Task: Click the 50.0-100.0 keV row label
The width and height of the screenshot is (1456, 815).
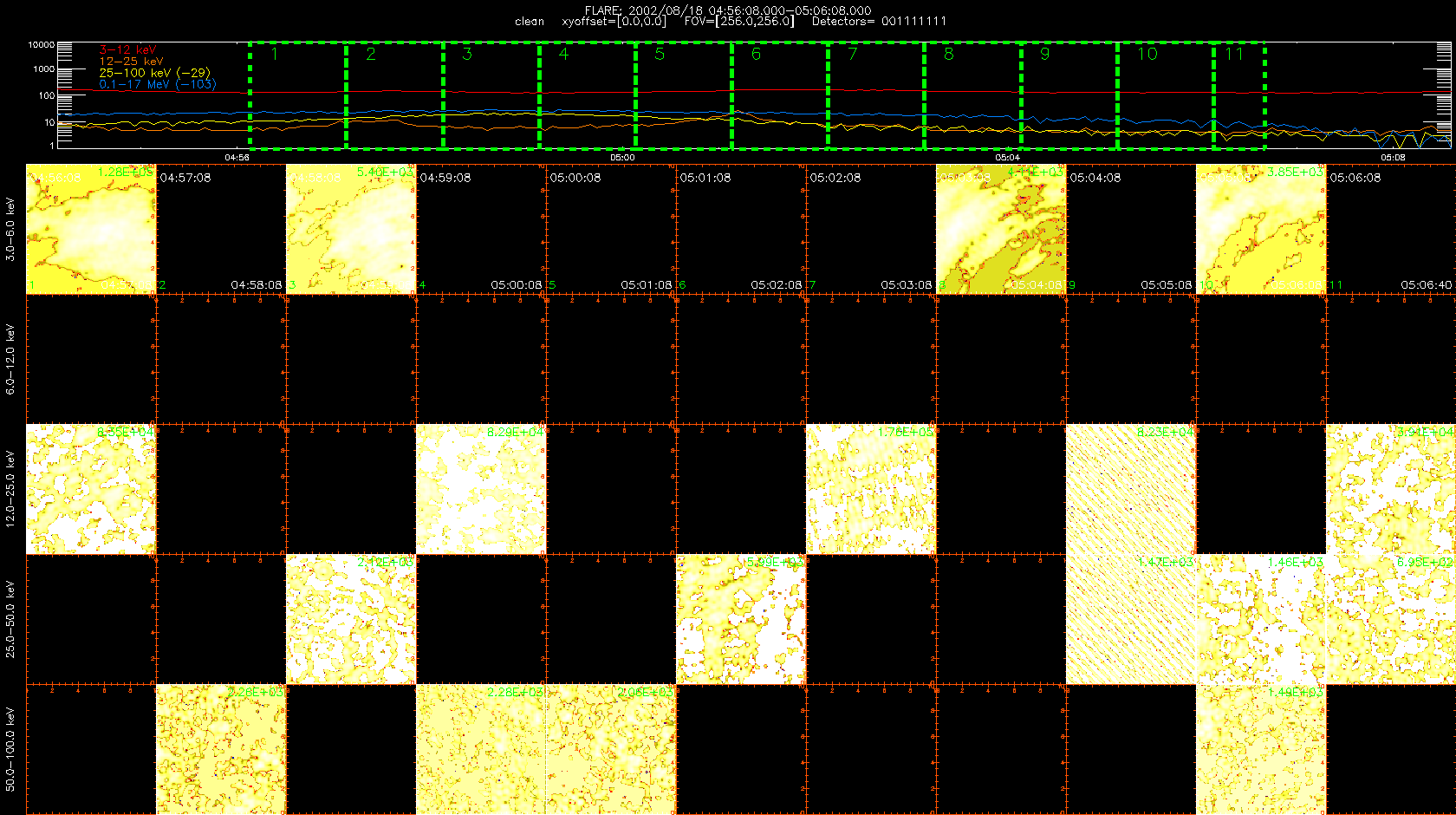Action: point(10,749)
